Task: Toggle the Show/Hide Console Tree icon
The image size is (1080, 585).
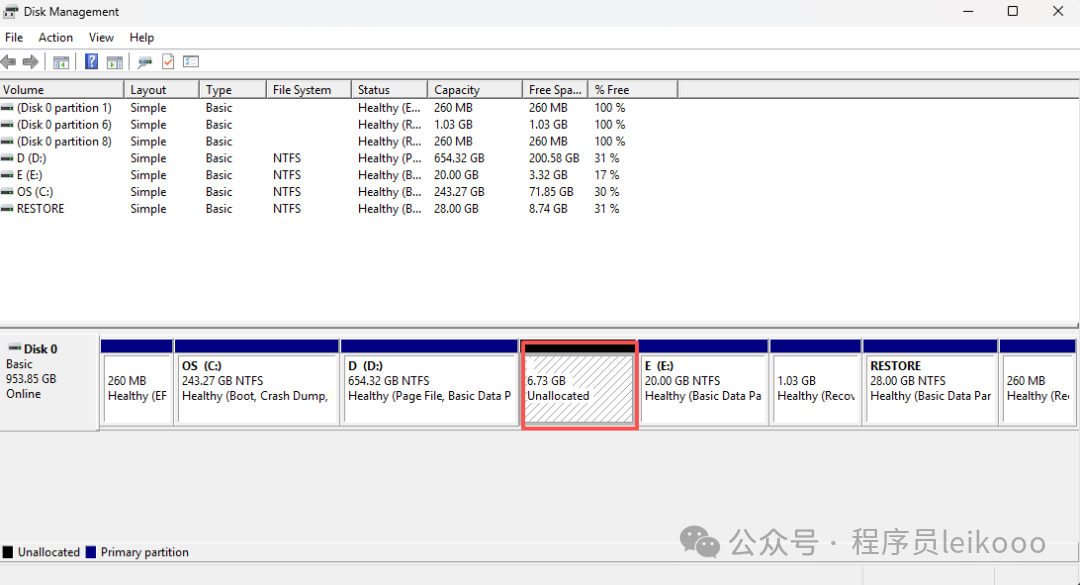Action: [61, 62]
